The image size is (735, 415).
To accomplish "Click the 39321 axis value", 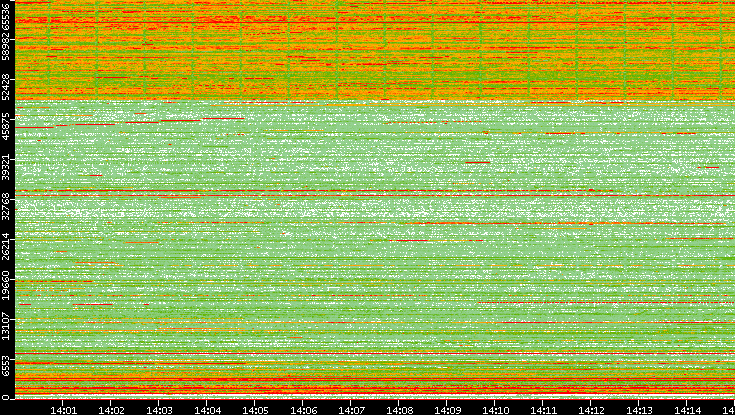I will [x=6, y=166].
